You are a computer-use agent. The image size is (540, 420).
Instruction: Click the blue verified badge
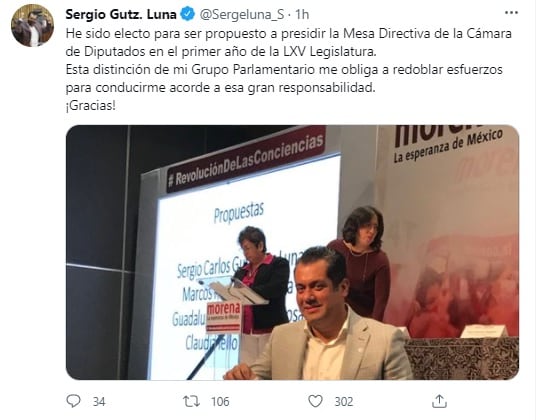pos(187,14)
